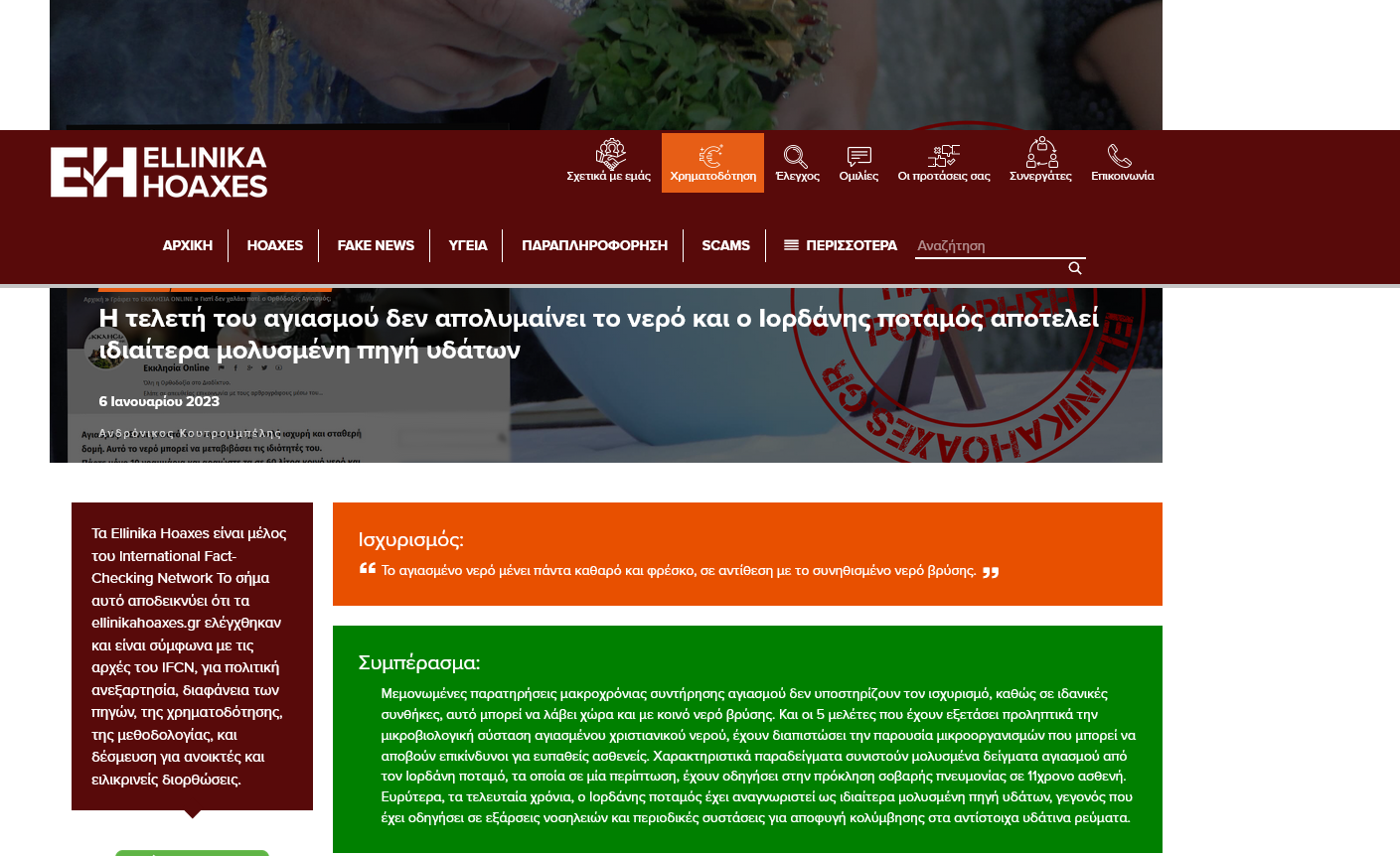
Task: Go to ΑΡΧΙΚΗ menu item
Action: click(x=188, y=245)
